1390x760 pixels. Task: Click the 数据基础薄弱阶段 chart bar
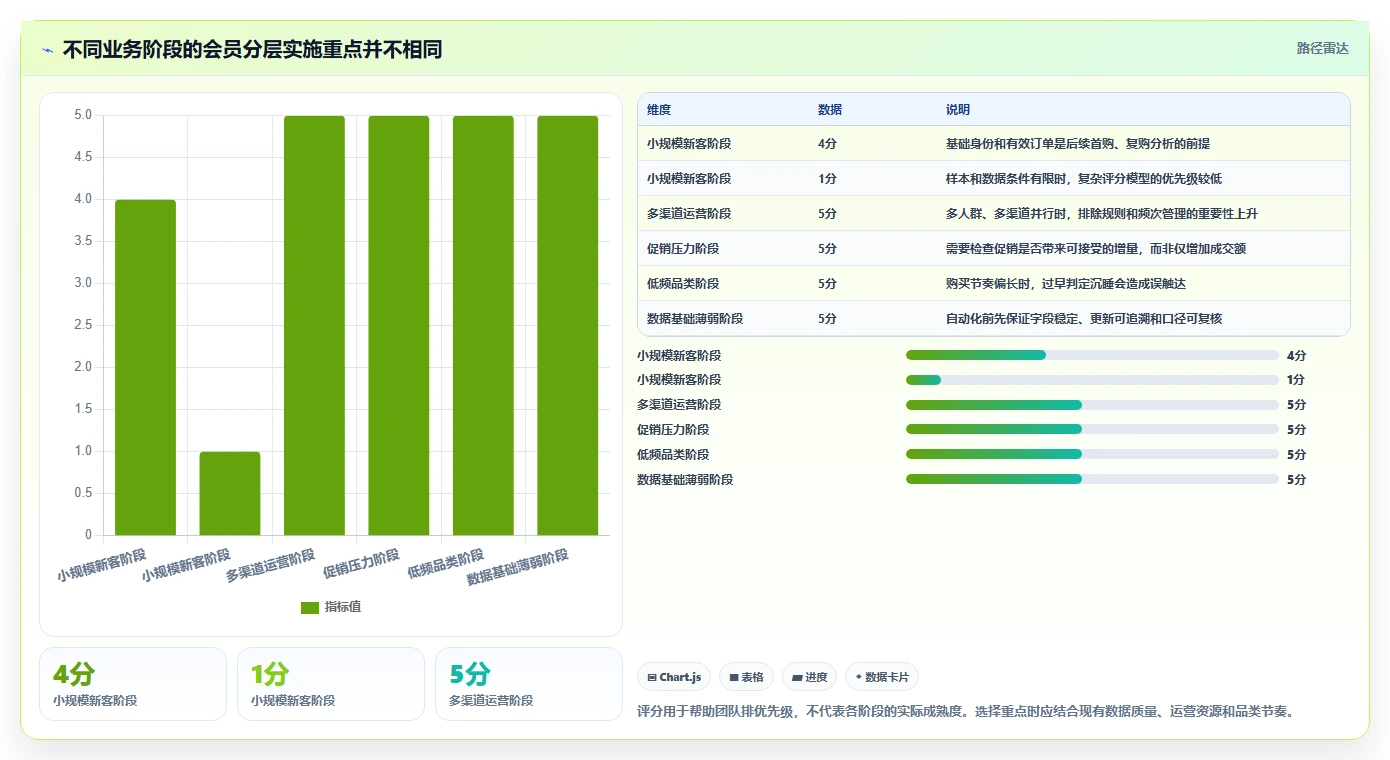click(x=568, y=325)
